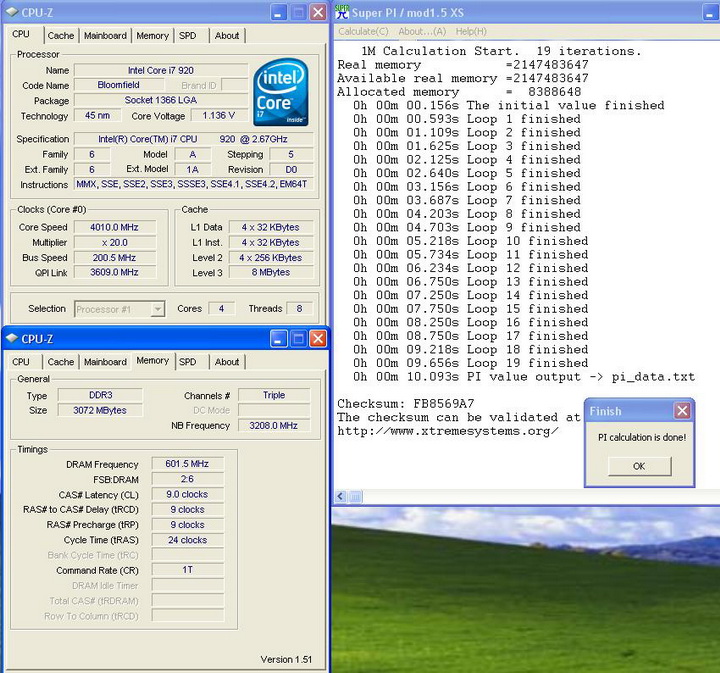Click the Core Voltage value 1.136 V
This screenshot has height=673, width=720.
click(219, 116)
